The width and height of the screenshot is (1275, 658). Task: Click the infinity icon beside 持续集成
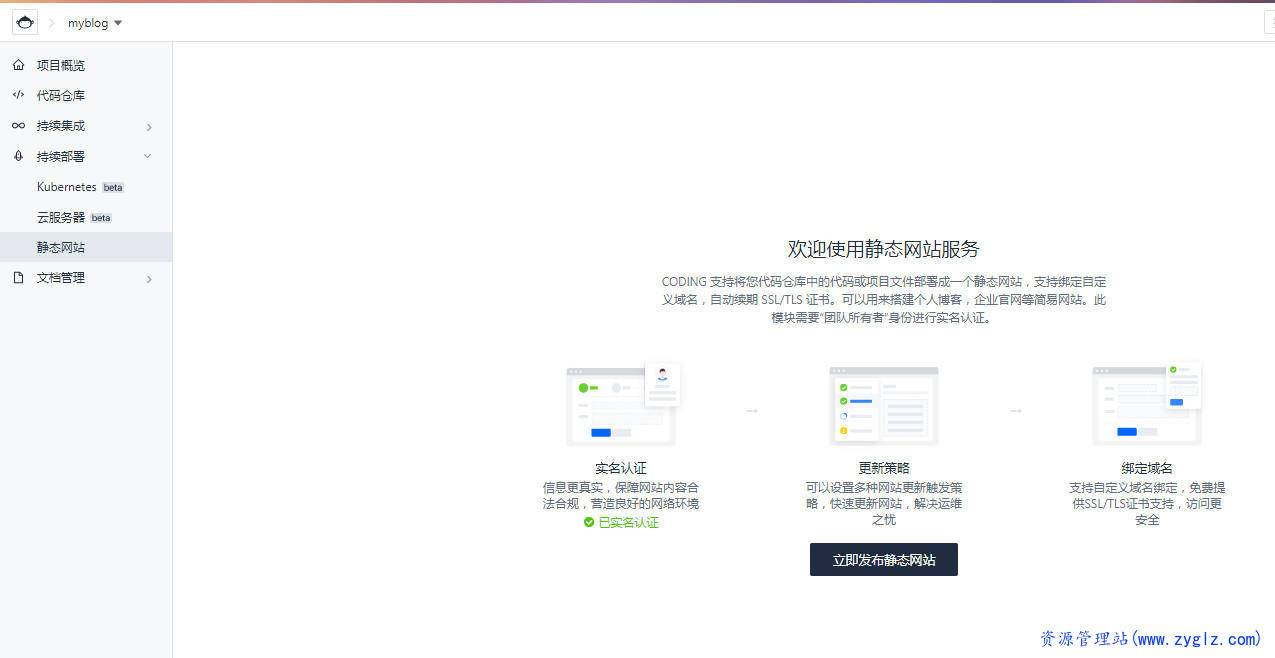coord(18,126)
